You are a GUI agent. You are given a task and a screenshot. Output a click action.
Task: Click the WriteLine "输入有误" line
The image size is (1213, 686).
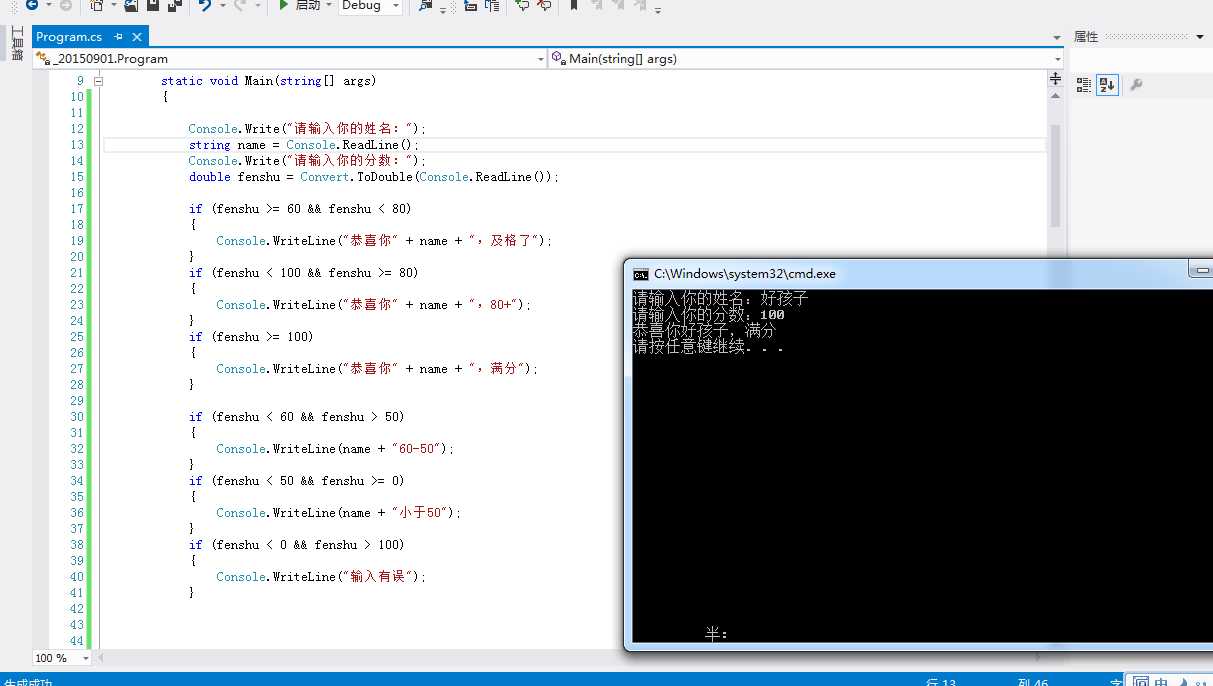(x=321, y=577)
